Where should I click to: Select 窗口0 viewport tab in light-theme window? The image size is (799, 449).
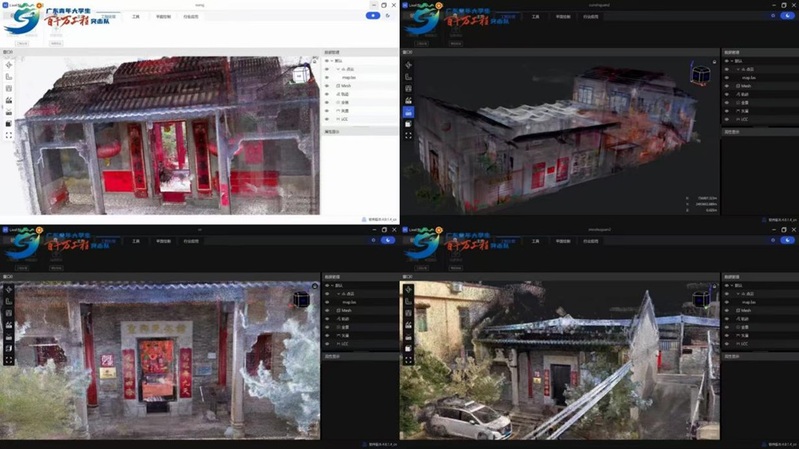8,52
